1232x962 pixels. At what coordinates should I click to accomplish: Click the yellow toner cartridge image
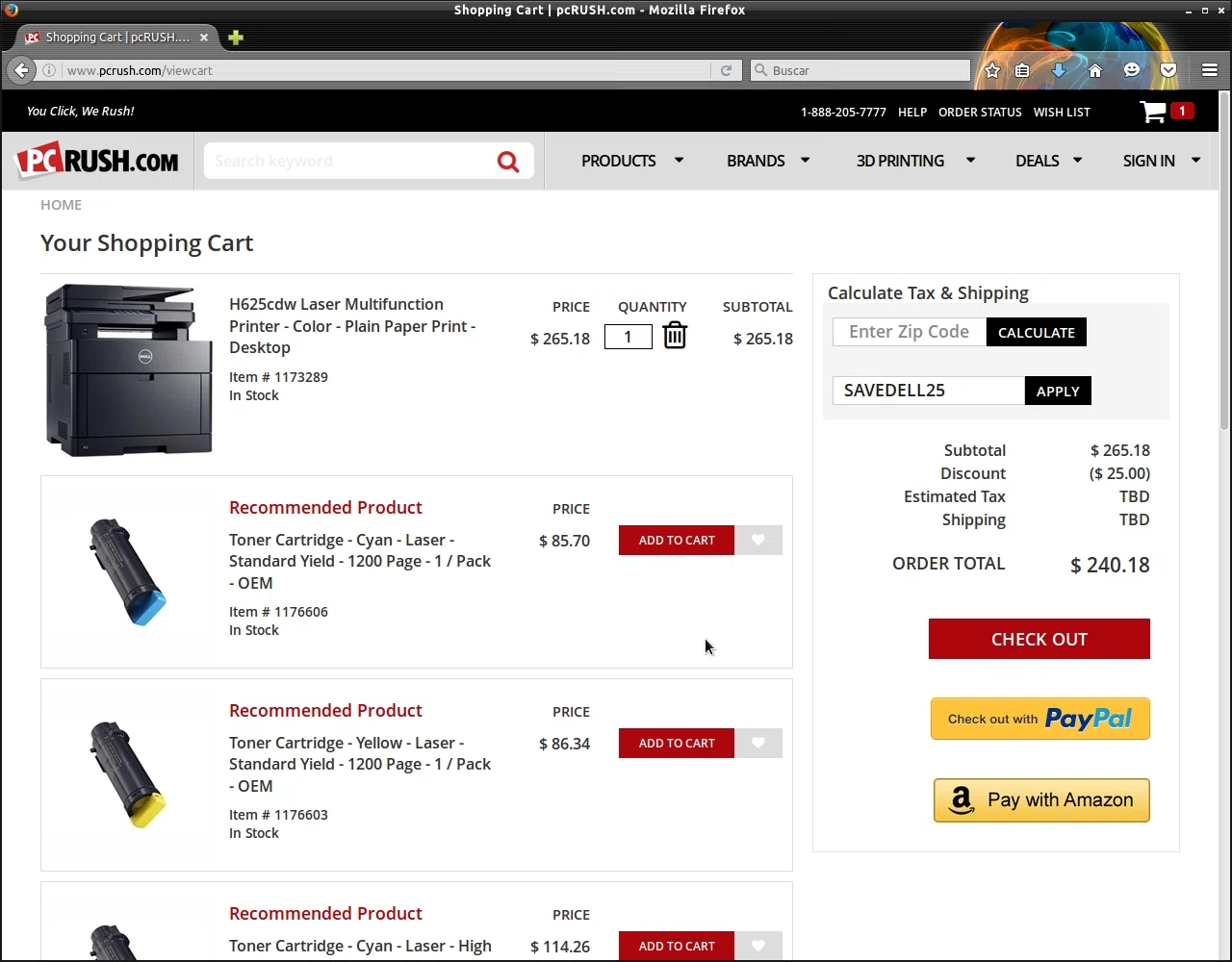click(127, 774)
